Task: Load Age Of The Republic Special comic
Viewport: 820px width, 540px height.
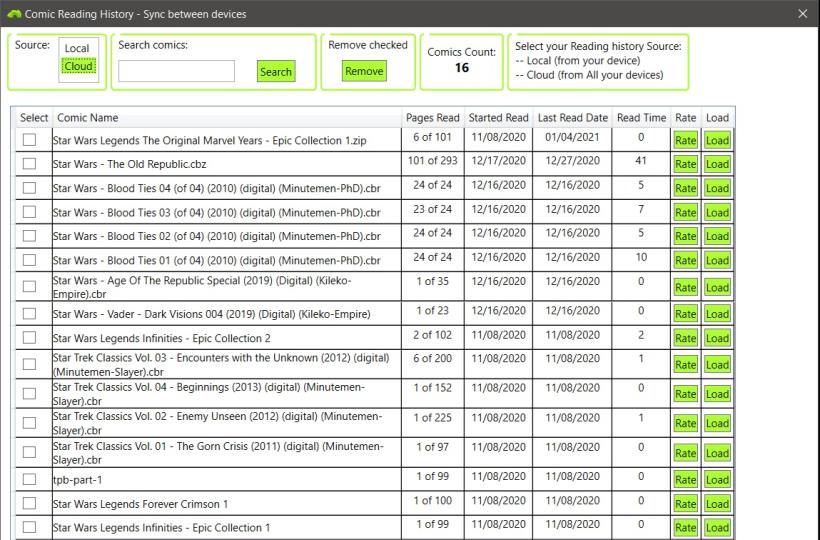Action: tap(717, 288)
